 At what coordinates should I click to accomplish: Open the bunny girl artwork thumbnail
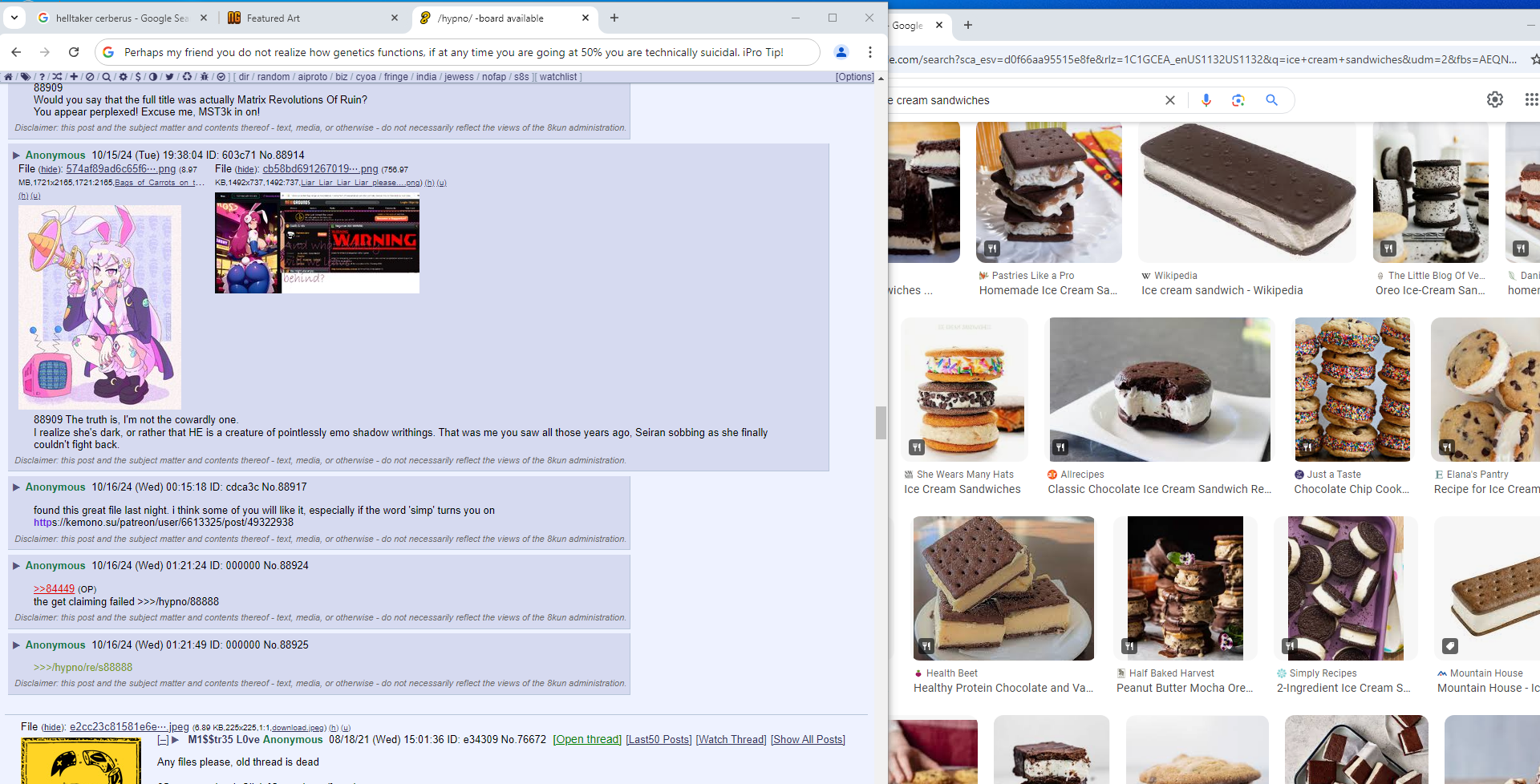click(x=99, y=307)
